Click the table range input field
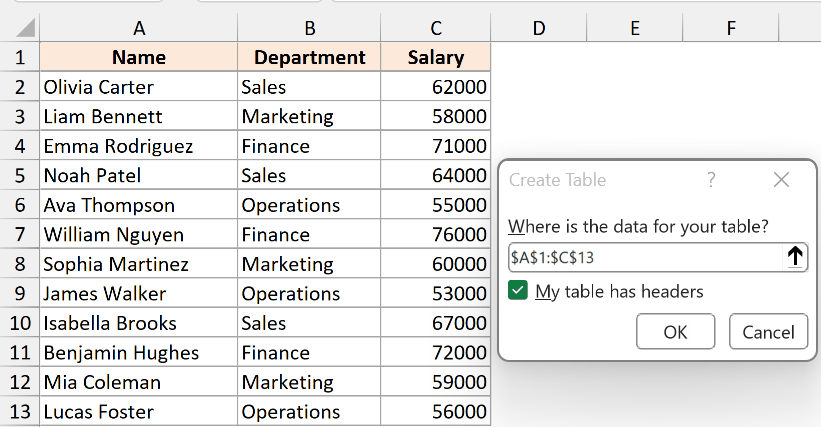 pyautogui.click(x=646, y=257)
